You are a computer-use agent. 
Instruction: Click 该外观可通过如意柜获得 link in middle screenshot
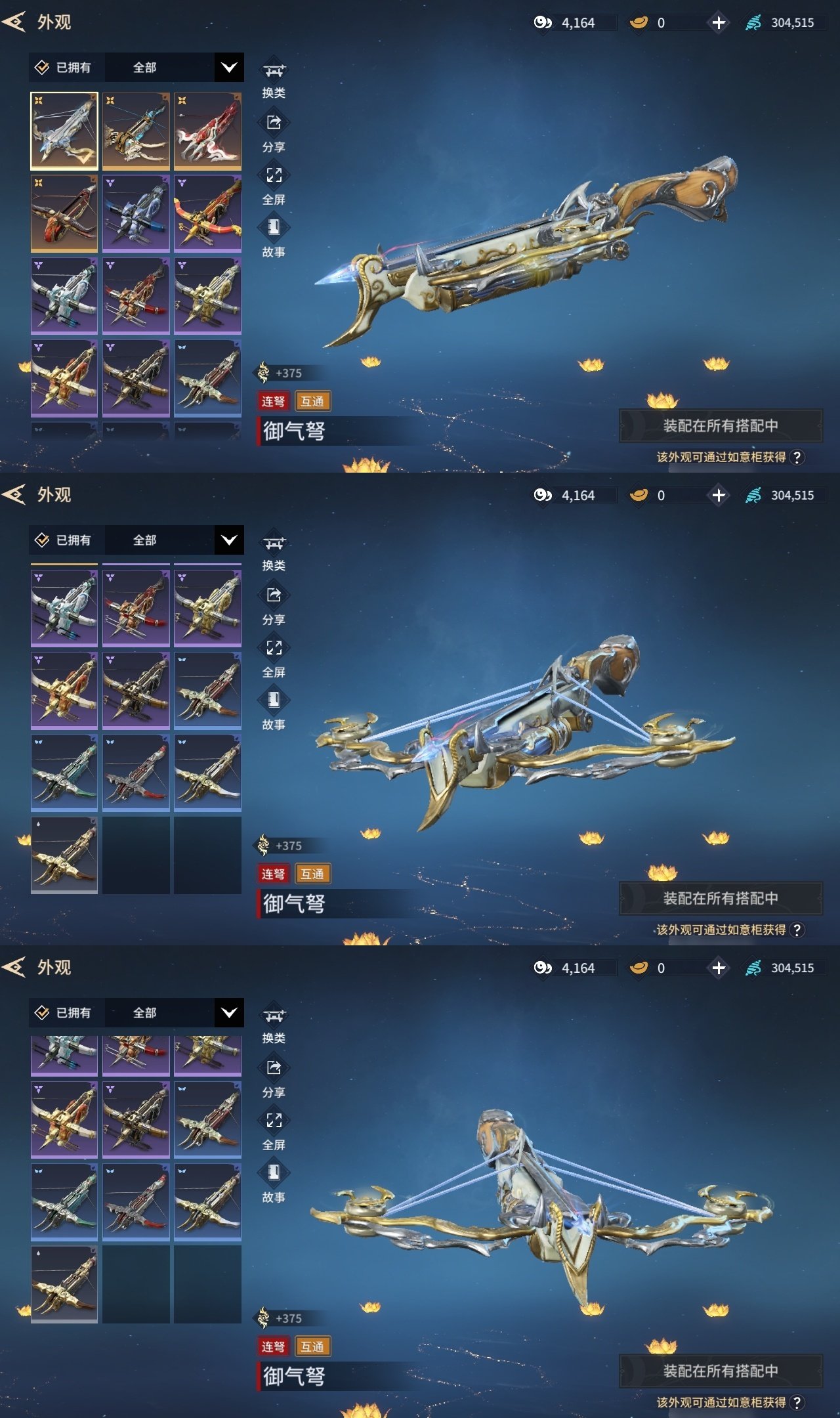tap(721, 930)
